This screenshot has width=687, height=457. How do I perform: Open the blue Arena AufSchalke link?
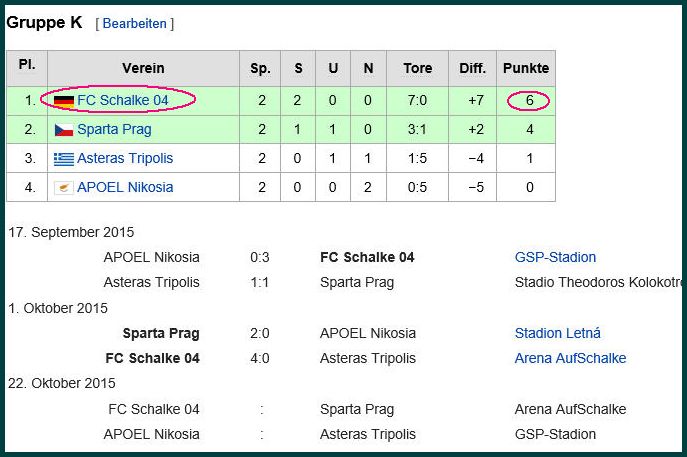point(570,358)
